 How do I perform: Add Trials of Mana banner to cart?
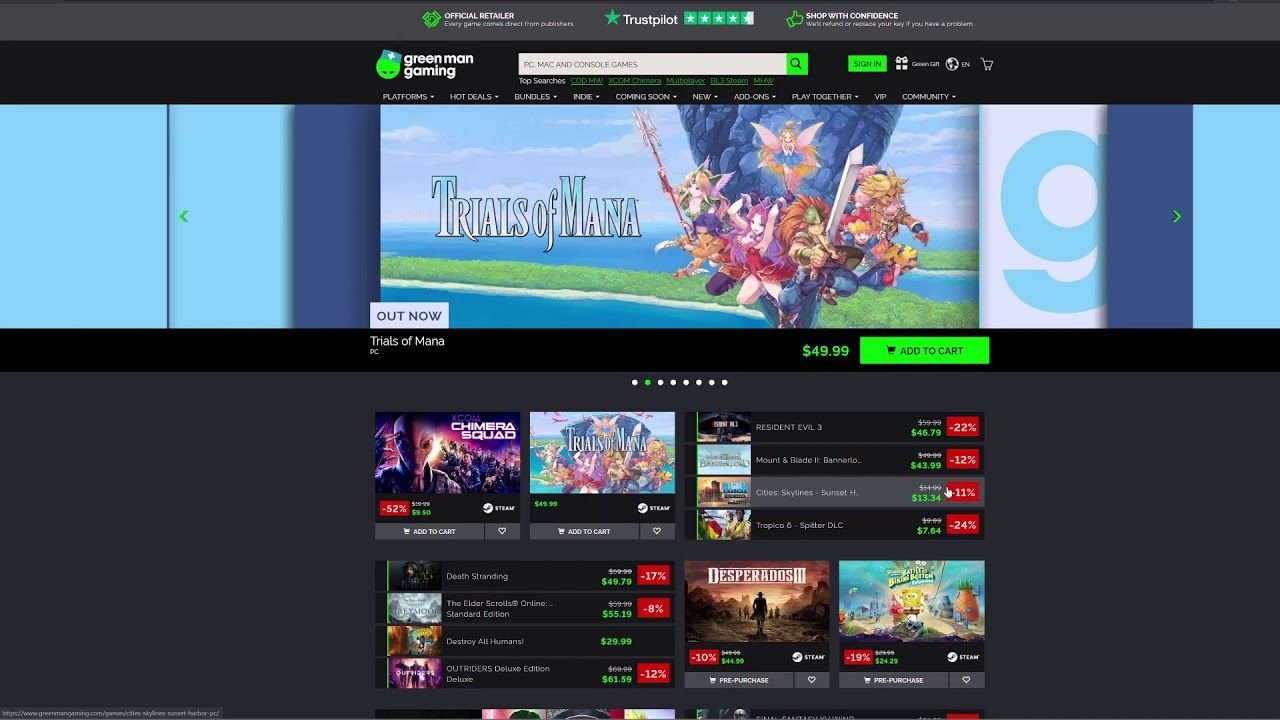(x=924, y=351)
